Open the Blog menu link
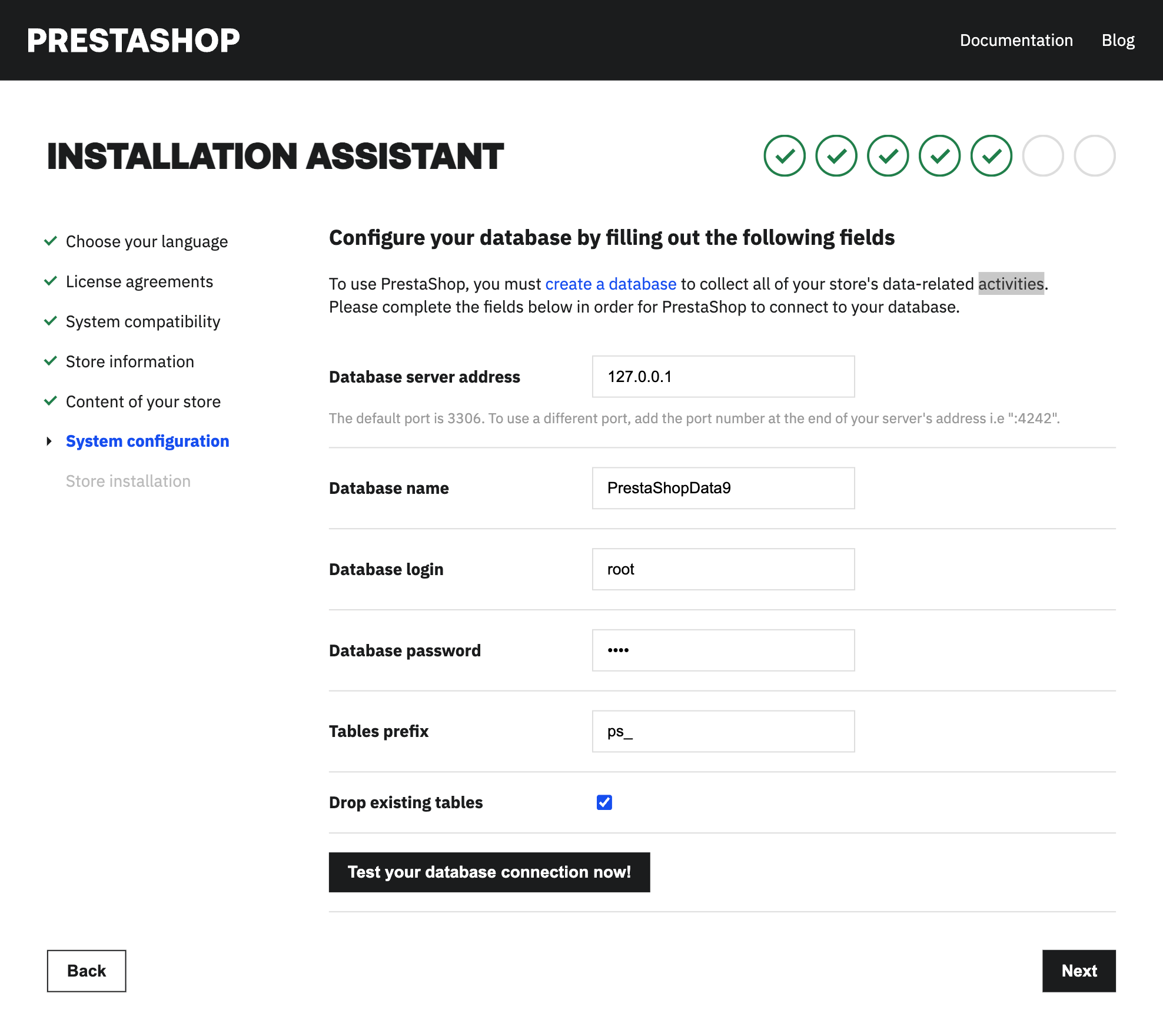 coord(1118,40)
